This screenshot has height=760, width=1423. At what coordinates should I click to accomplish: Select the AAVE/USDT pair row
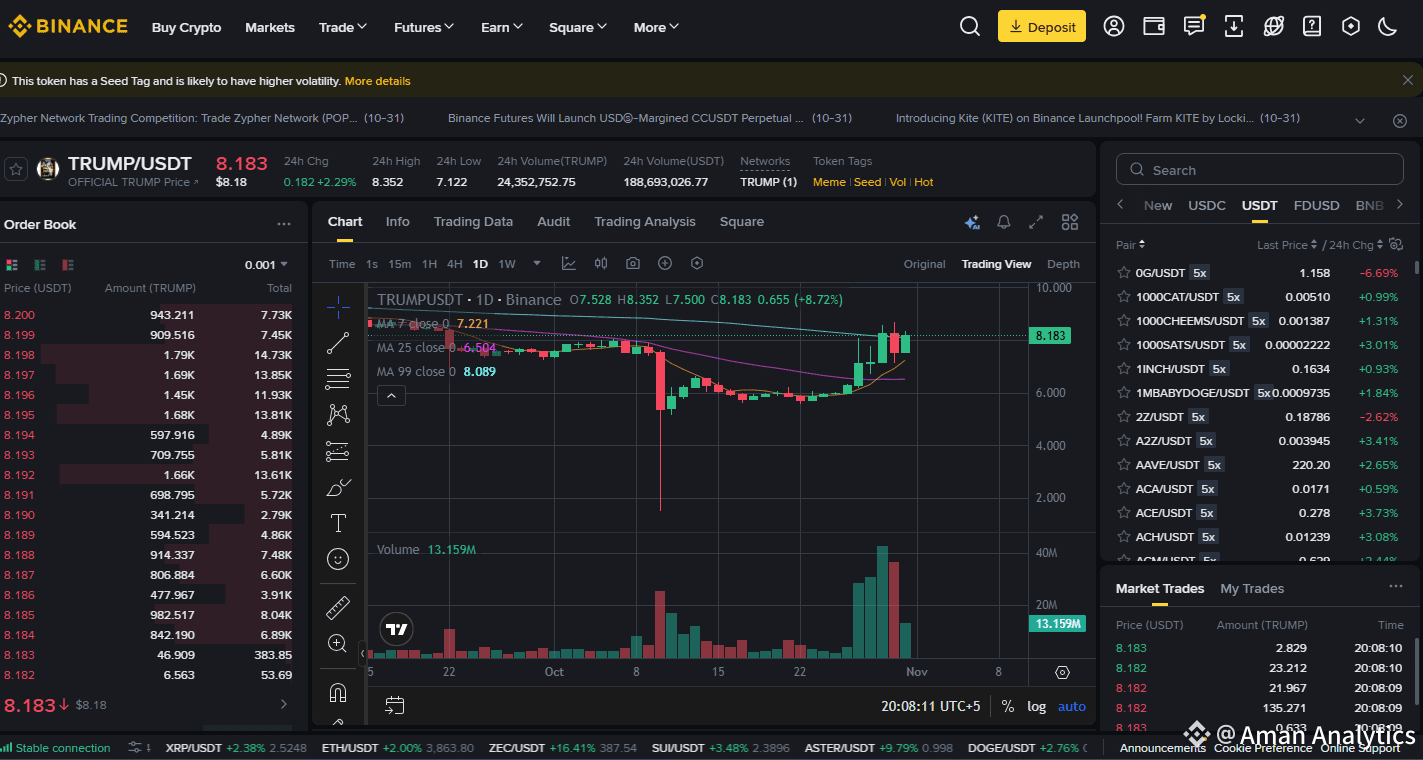point(1259,465)
